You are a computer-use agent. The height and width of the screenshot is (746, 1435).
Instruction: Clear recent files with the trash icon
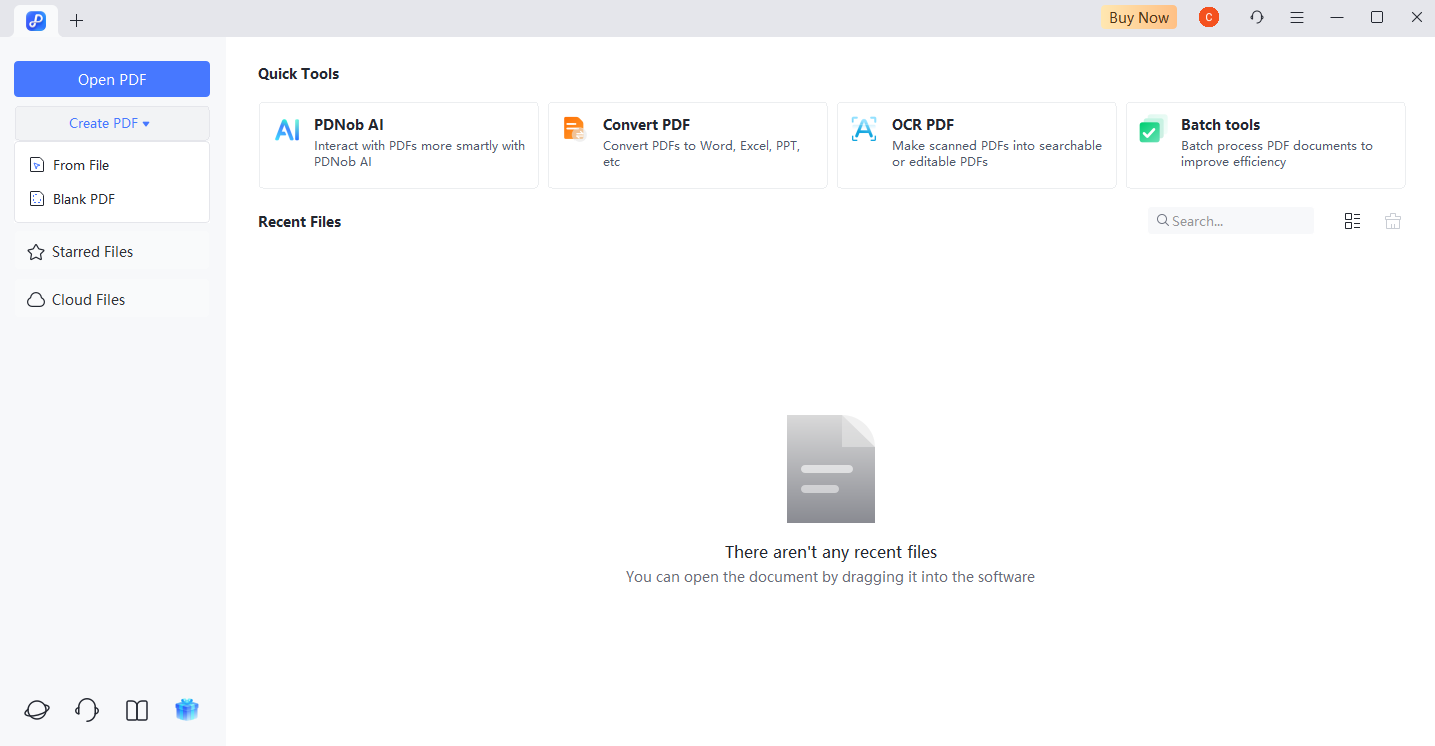(x=1392, y=221)
